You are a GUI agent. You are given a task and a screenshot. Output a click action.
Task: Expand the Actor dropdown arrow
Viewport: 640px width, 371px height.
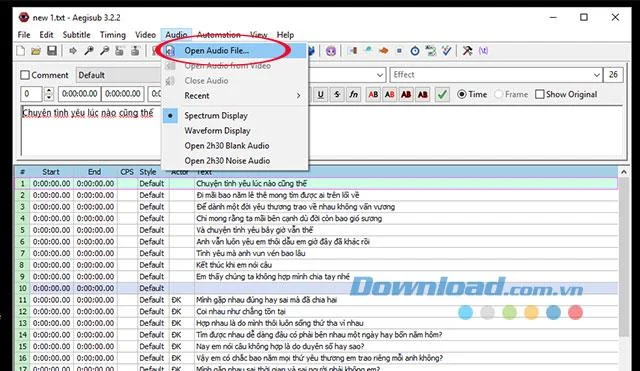(380, 75)
